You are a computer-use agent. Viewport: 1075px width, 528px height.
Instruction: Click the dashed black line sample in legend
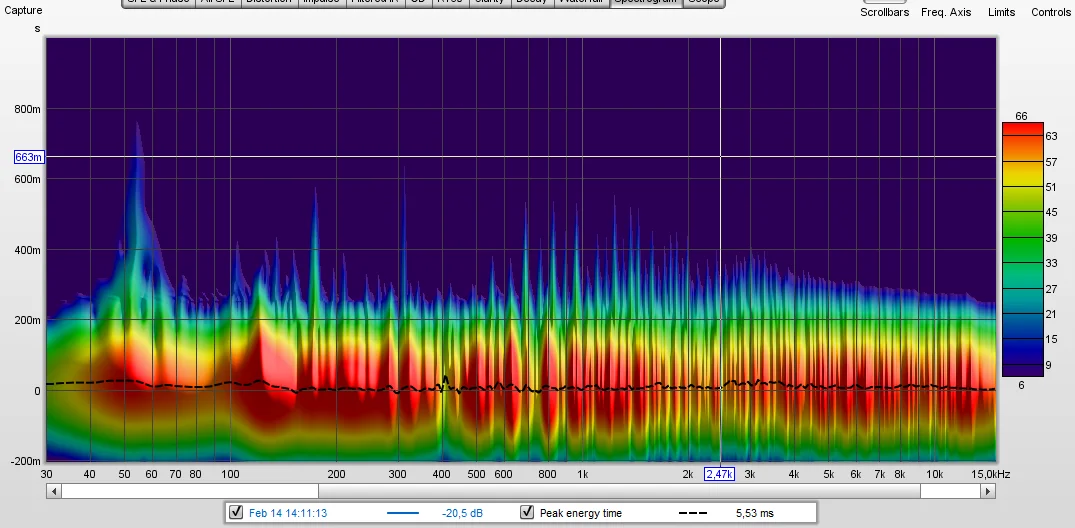[693, 513]
